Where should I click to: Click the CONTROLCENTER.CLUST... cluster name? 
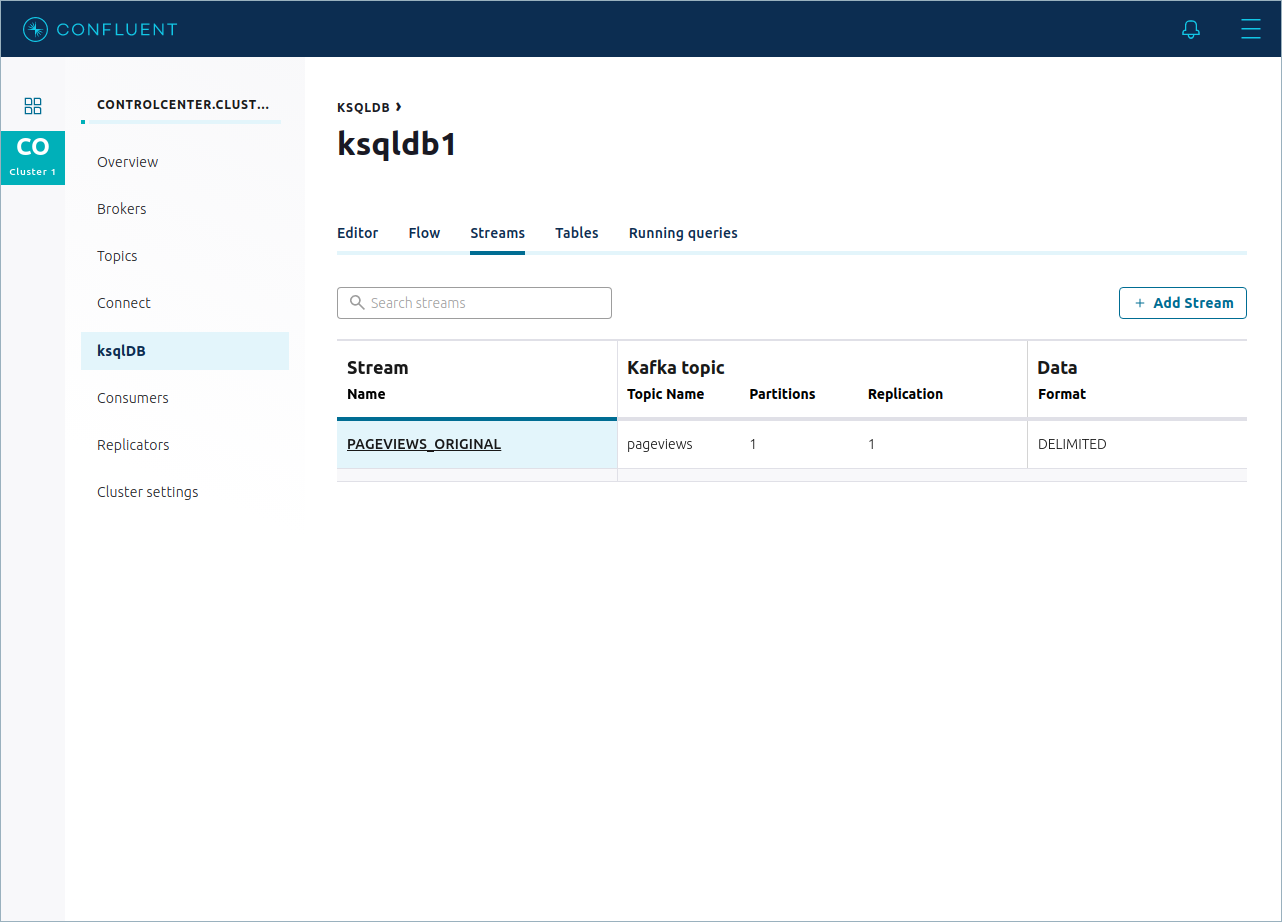point(183,104)
